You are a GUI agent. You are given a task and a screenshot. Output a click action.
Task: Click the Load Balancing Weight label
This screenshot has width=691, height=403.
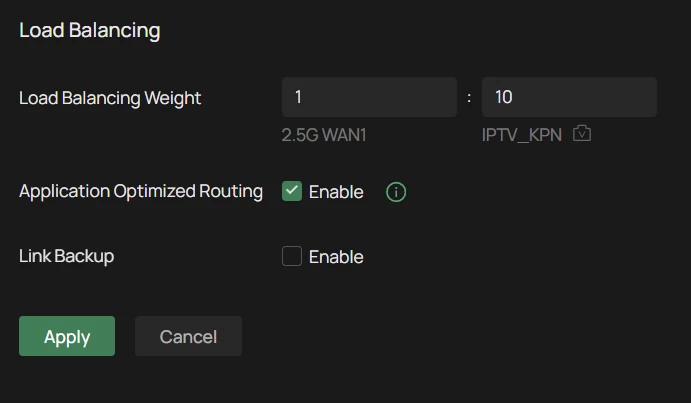pos(110,98)
